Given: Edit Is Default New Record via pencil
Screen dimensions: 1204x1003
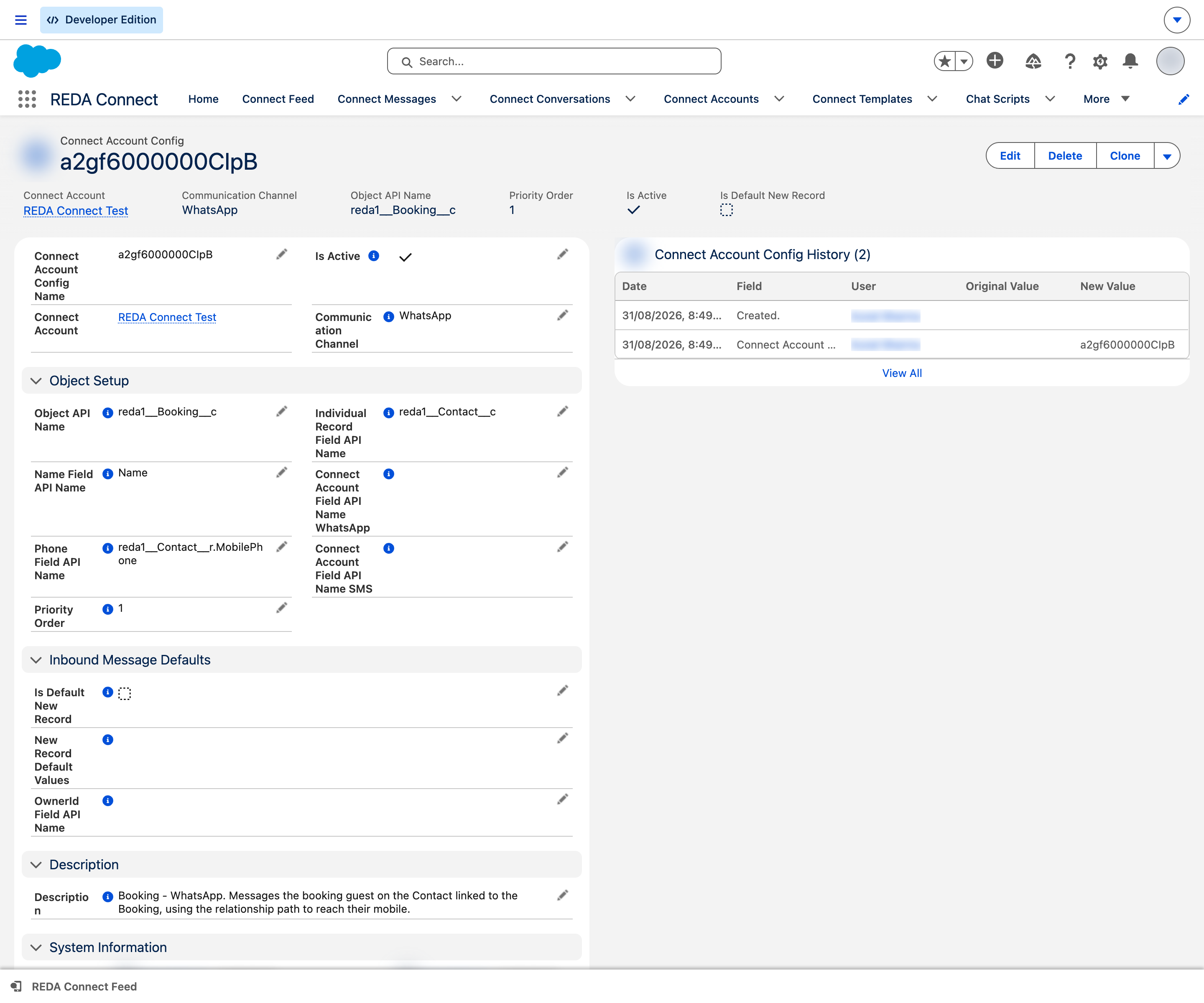Looking at the screenshot, I should [x=562, y=691].
